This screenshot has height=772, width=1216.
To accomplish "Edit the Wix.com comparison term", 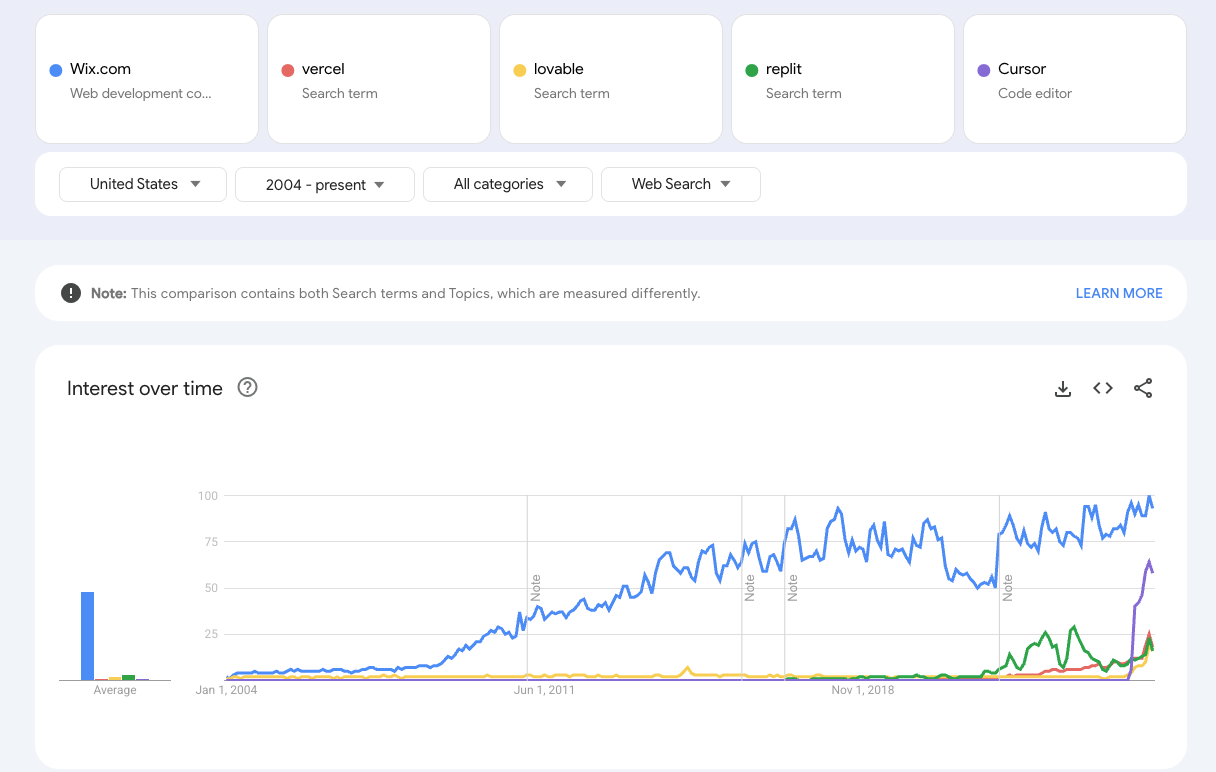I will 147,79.
